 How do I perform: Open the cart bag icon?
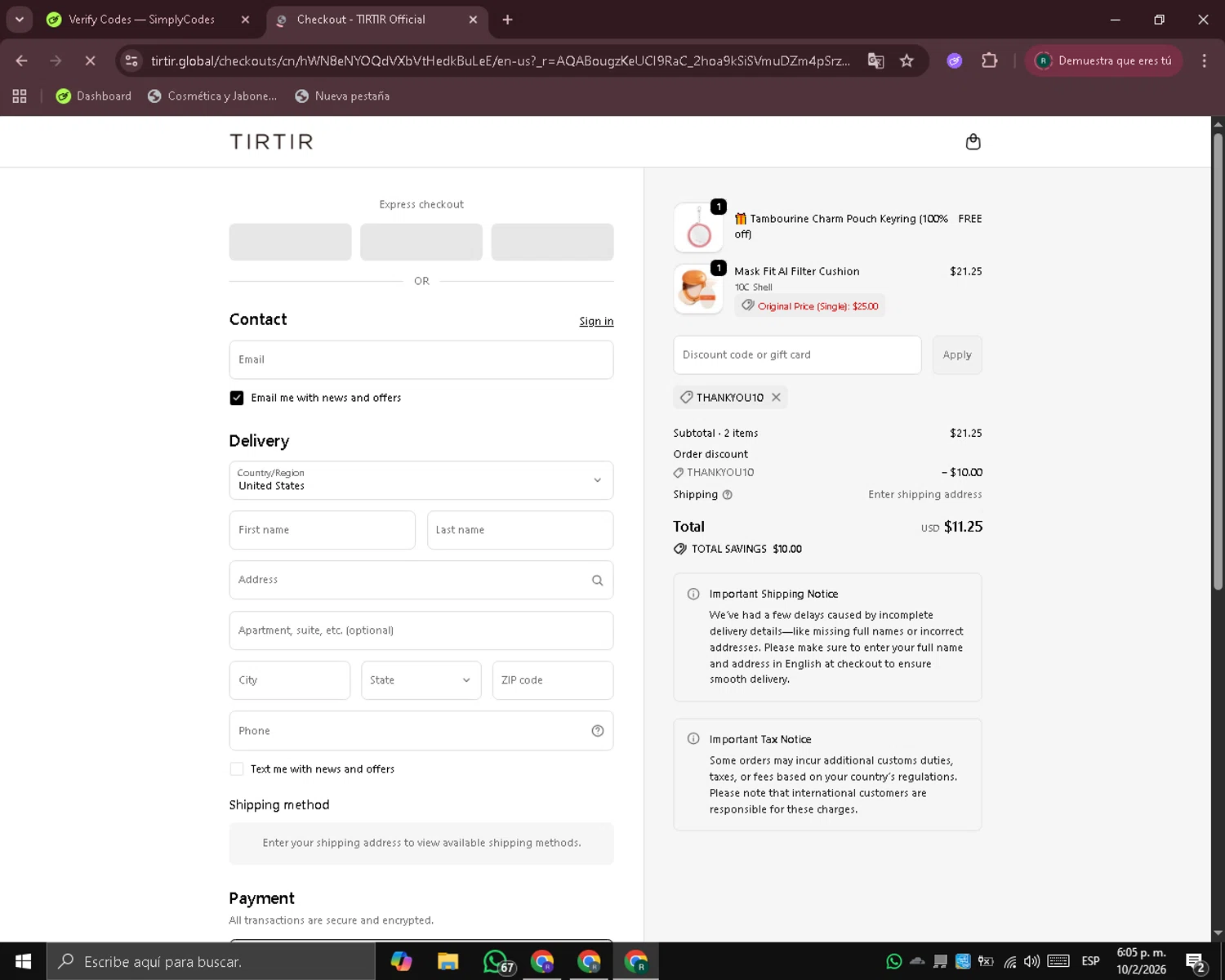pos(973,142)
